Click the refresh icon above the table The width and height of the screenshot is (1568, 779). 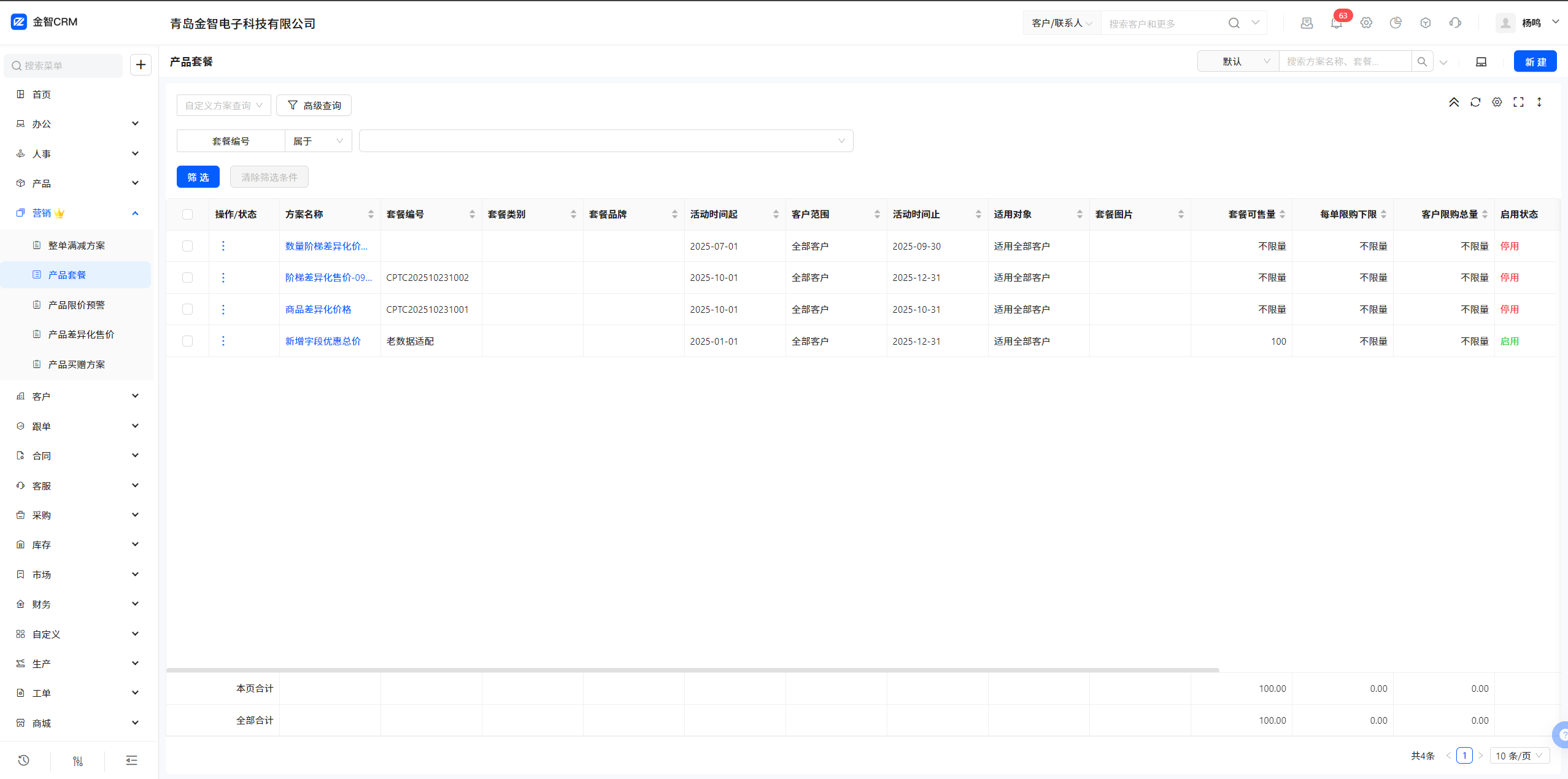tap(1475, 102)
